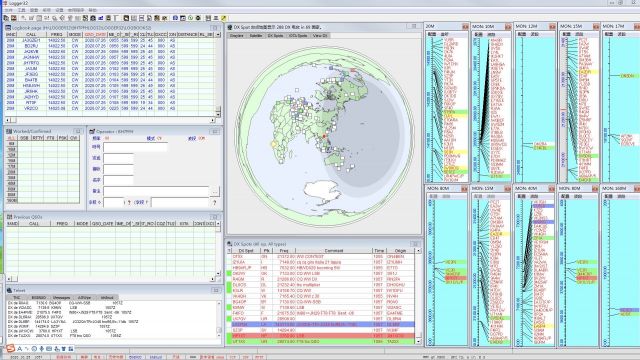640x360 pixels.
Task: Select the AGWpe tab in the Telnet window
Action: click(x=84, y=298)
